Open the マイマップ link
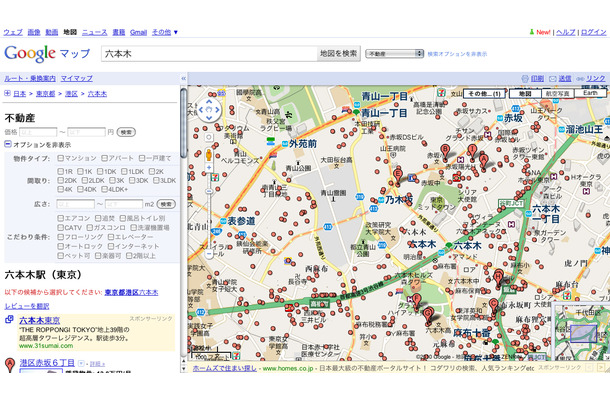Screen dimensions: 610x400 (77, 78)
